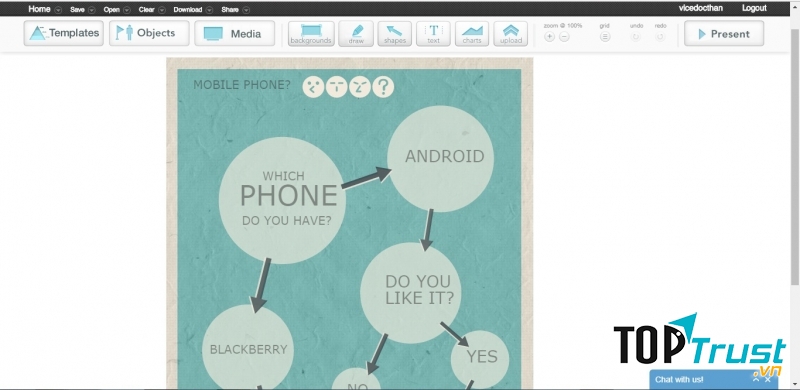Select the arrow pointing to NO
This screenshot has width=800, height=390.
377,354
